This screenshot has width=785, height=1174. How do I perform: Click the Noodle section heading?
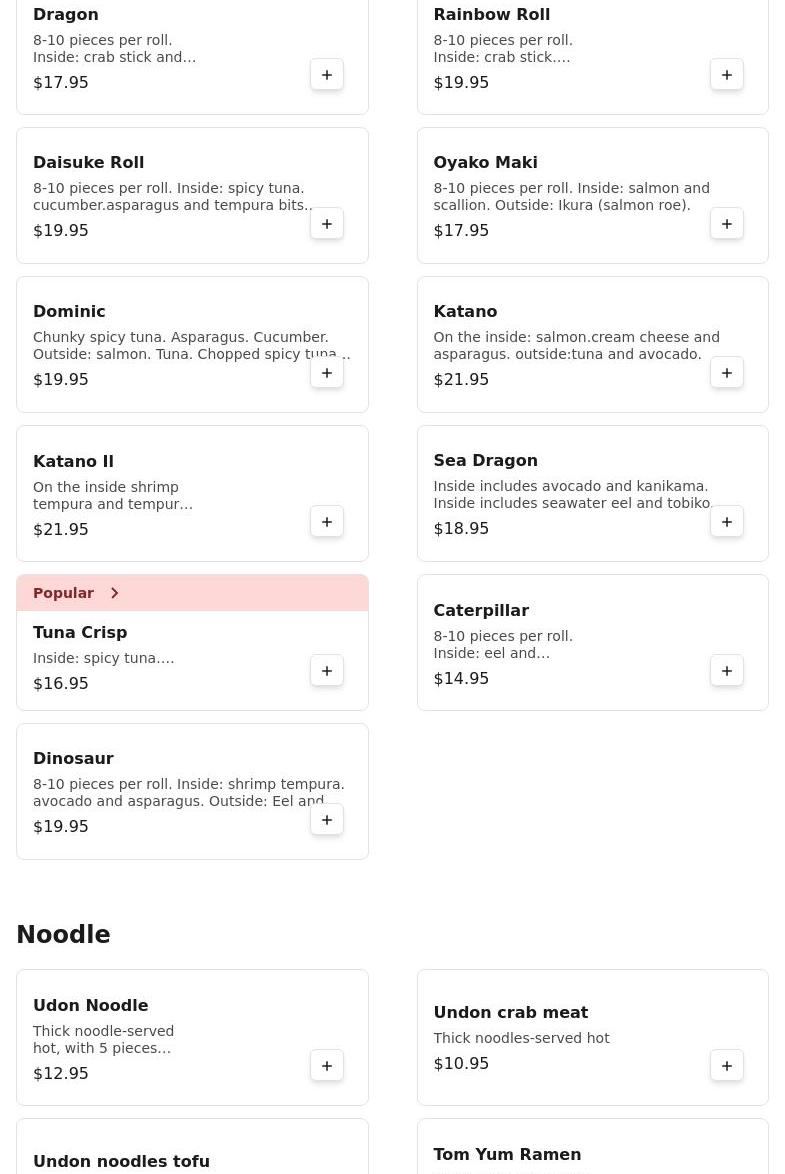tap(63, 935)
